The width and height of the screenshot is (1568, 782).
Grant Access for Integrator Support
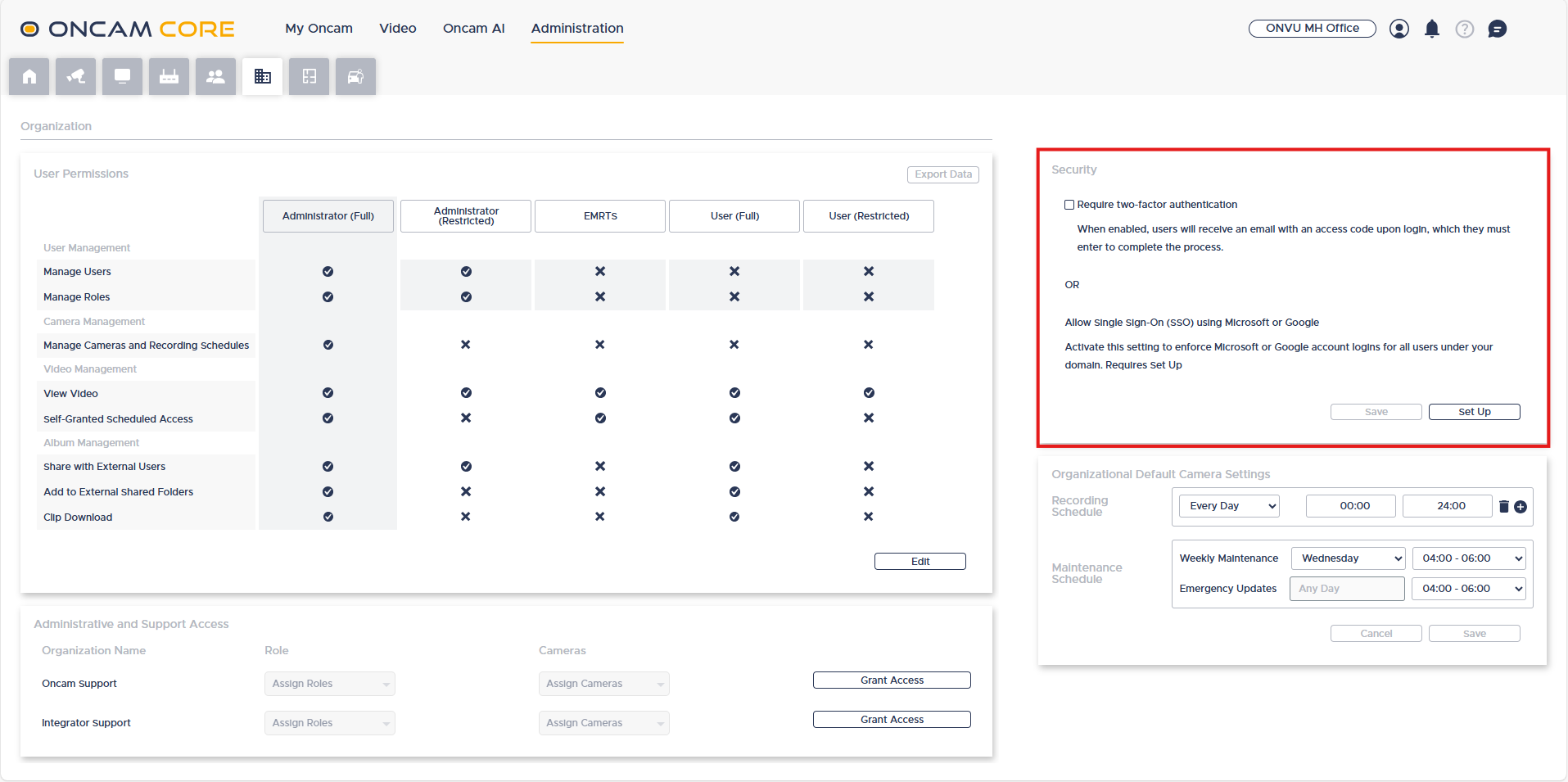click(x=892, y=720)
